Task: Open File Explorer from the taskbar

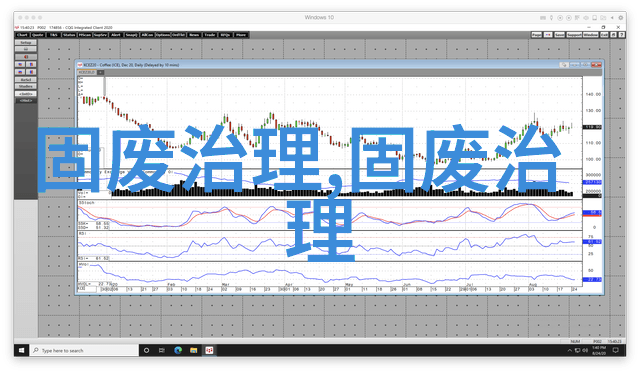Action: click(193, 350)
